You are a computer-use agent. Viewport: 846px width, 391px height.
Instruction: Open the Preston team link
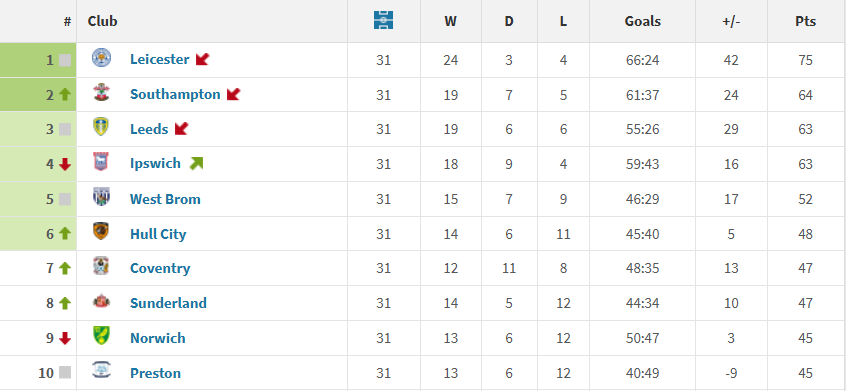[155, 373]
